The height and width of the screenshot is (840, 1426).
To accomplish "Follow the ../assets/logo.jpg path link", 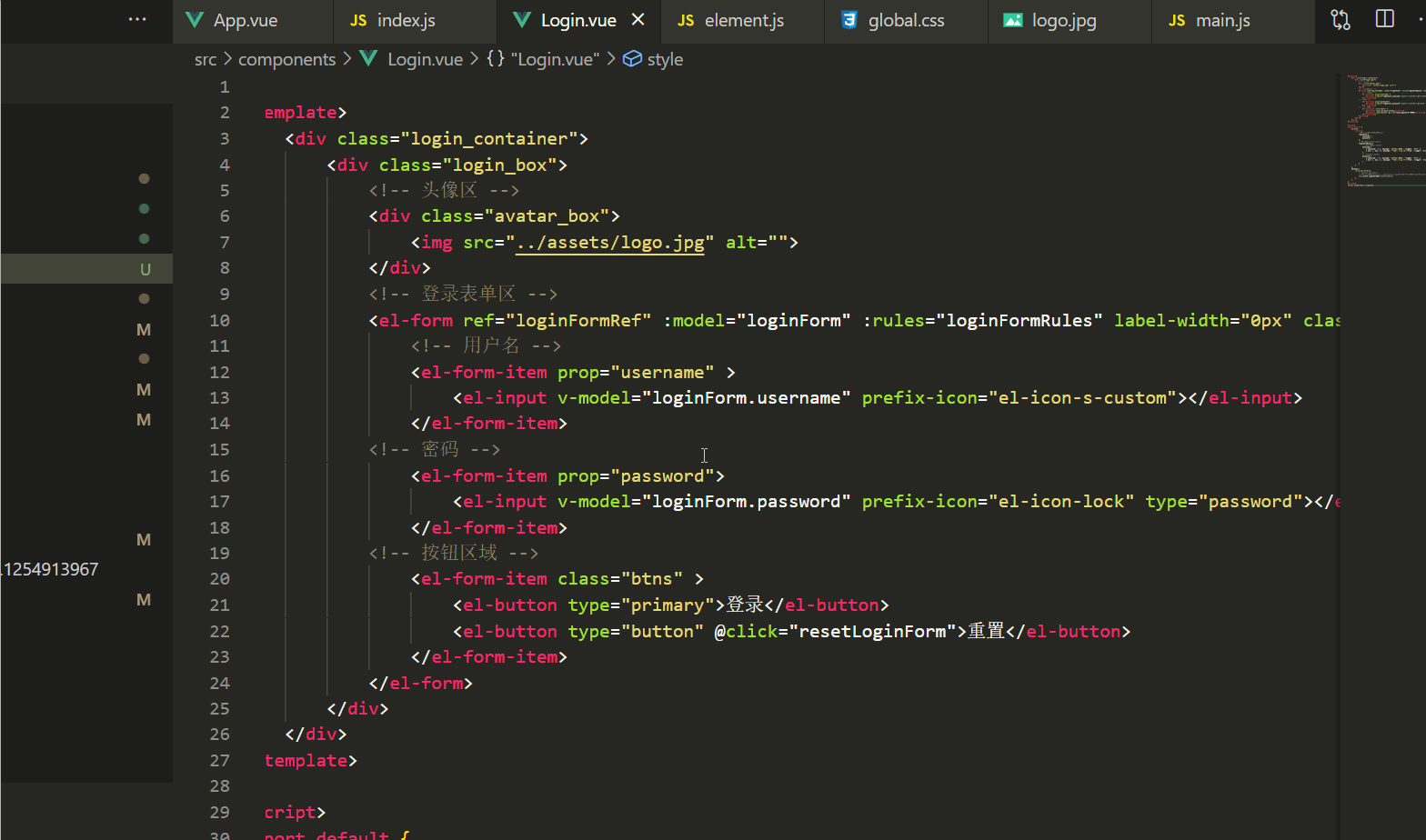I will (x=609, y=243).
